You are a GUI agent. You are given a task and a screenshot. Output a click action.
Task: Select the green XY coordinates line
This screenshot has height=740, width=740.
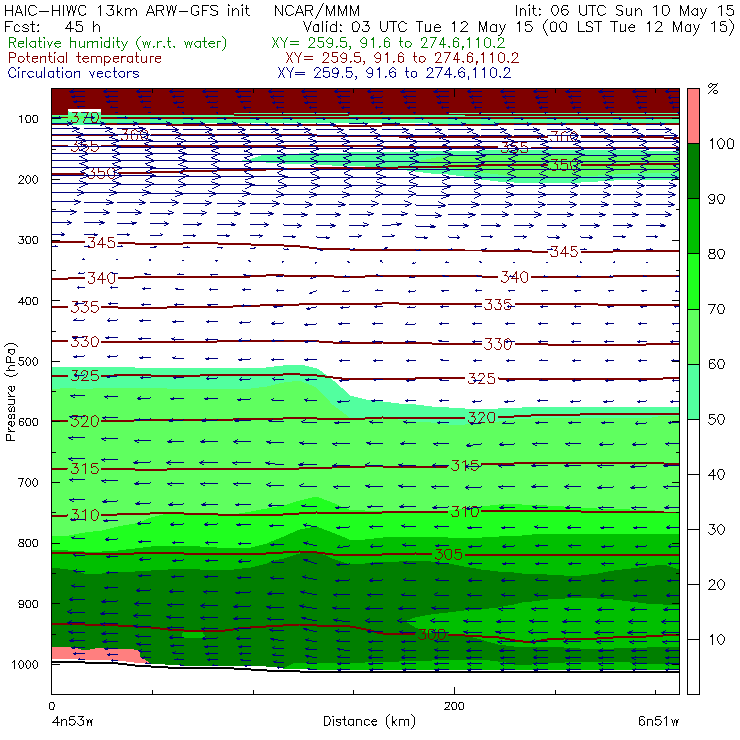(388, 43)
